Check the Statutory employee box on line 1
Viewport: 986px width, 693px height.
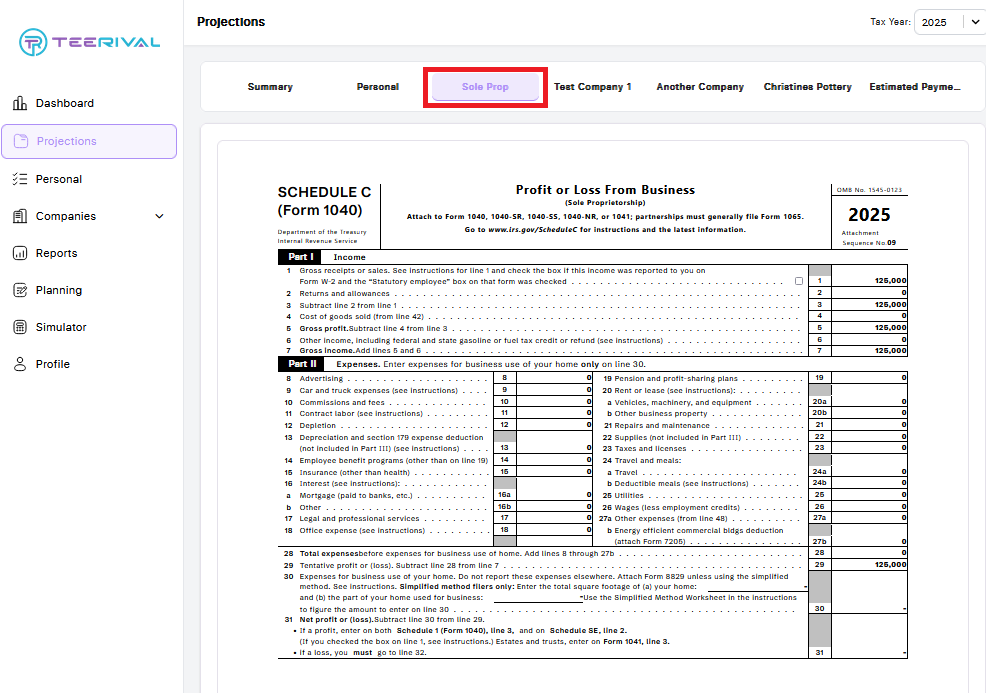click(799, 281)
